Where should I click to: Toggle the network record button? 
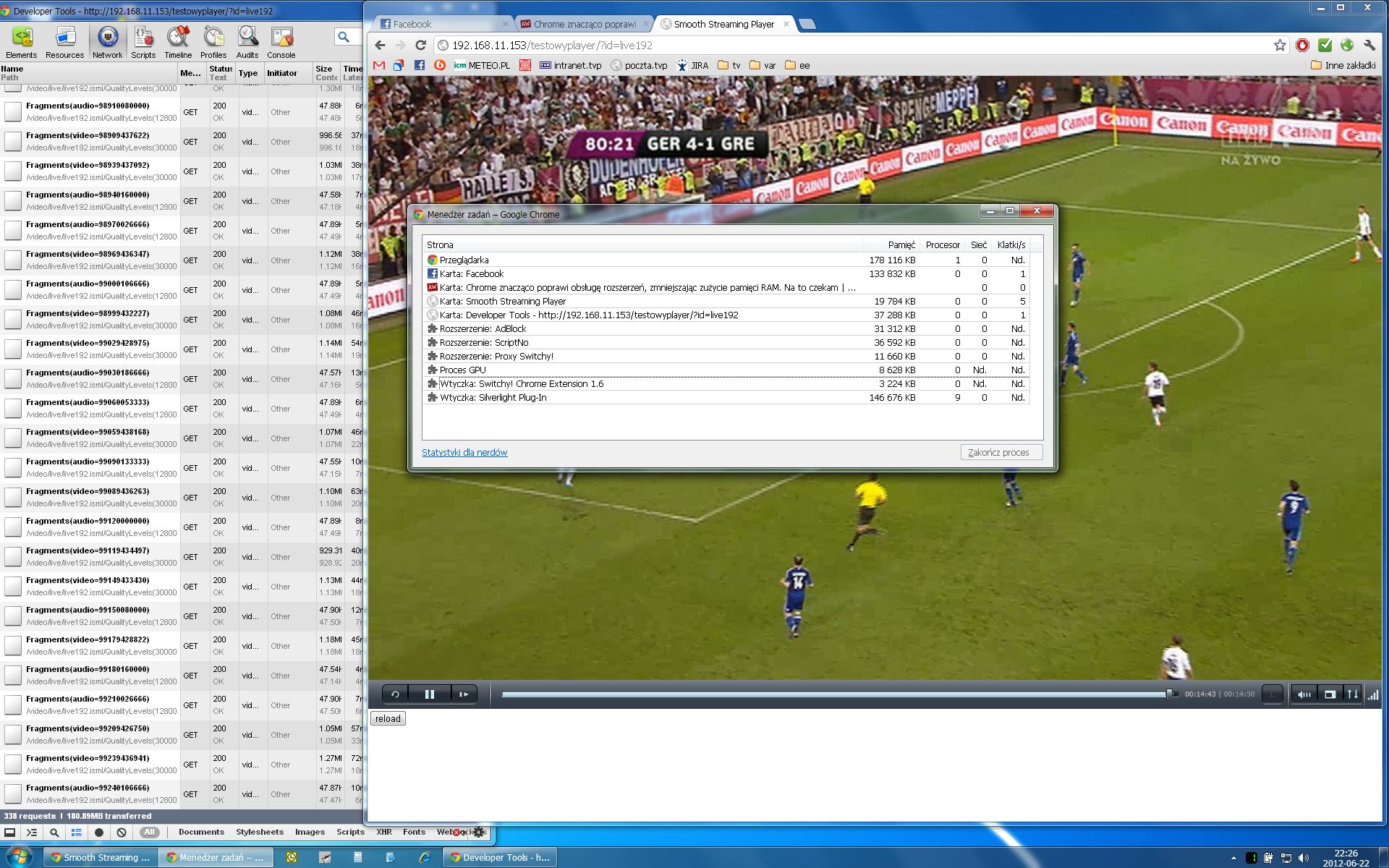[99, 833]
